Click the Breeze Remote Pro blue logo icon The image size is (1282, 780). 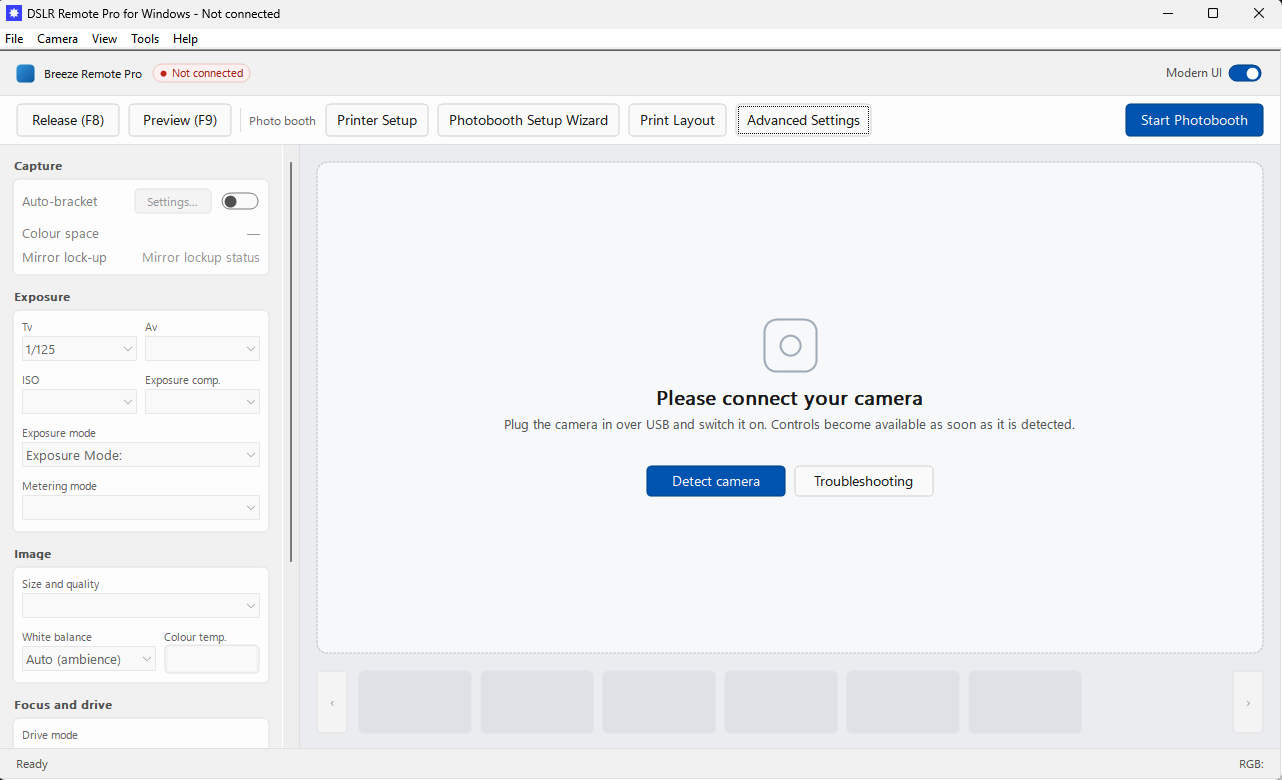pos(25,74)
